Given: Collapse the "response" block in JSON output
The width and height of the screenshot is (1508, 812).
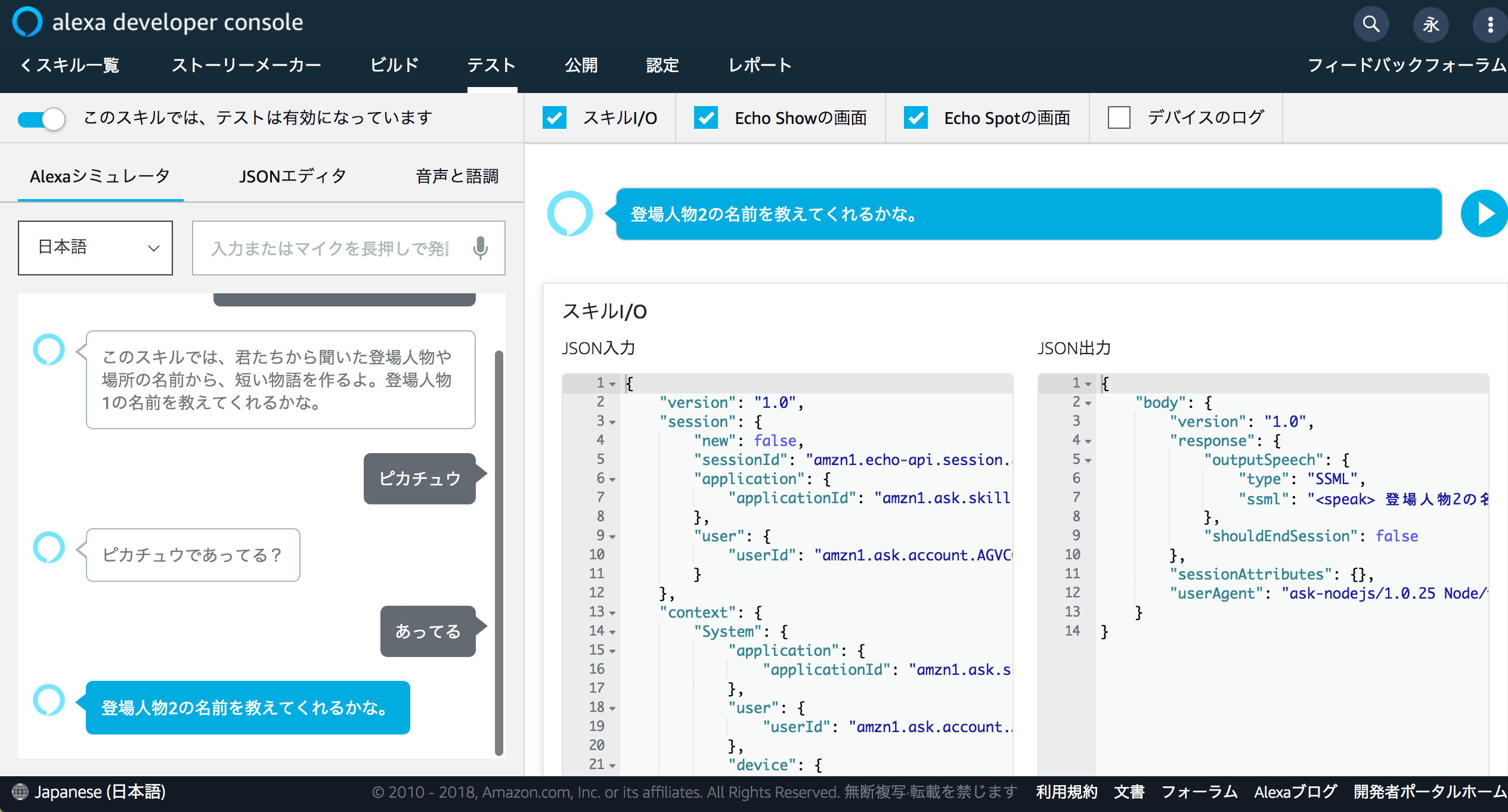Looking at the screenshot, I should (x=1088, y=441).
